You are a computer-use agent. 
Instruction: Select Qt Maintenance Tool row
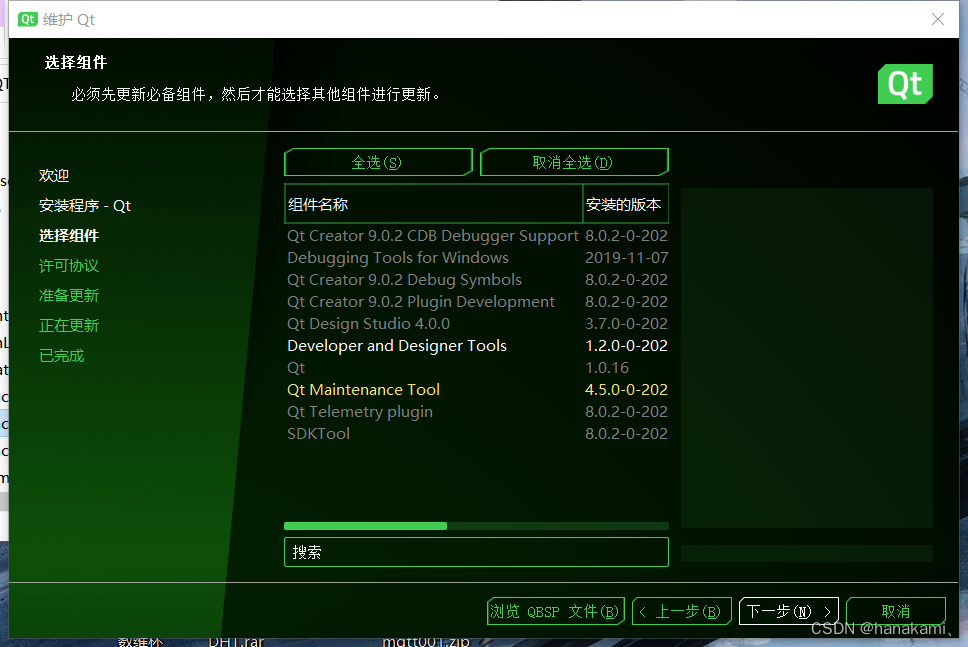pyautogui.click(x=476, y=390)
